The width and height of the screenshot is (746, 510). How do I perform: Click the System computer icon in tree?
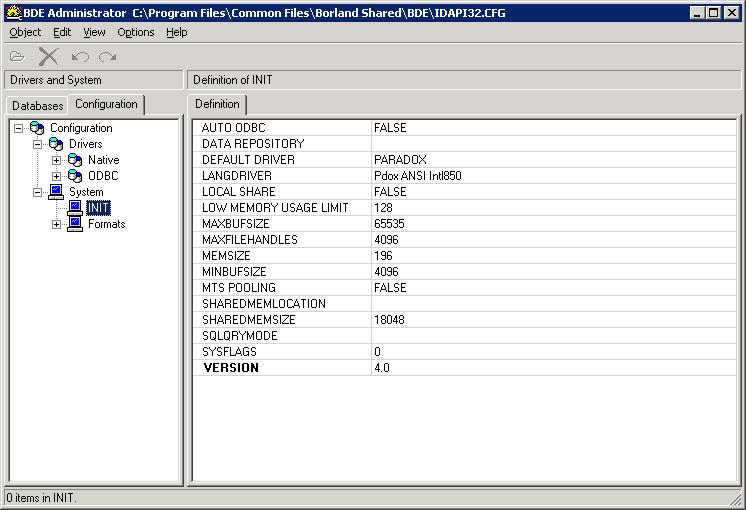[x=57, y=192]
